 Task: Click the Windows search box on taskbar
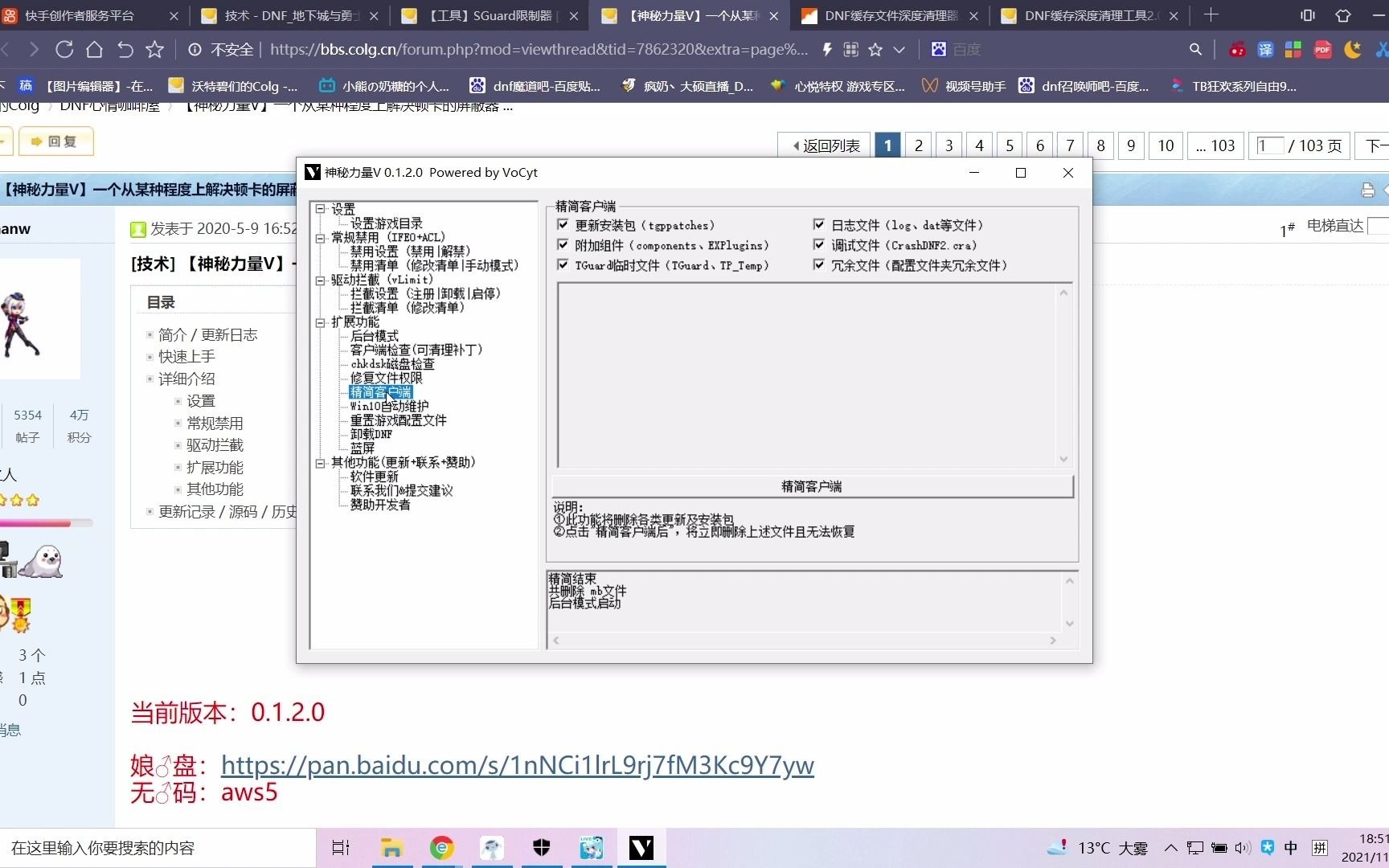[157, 848]
